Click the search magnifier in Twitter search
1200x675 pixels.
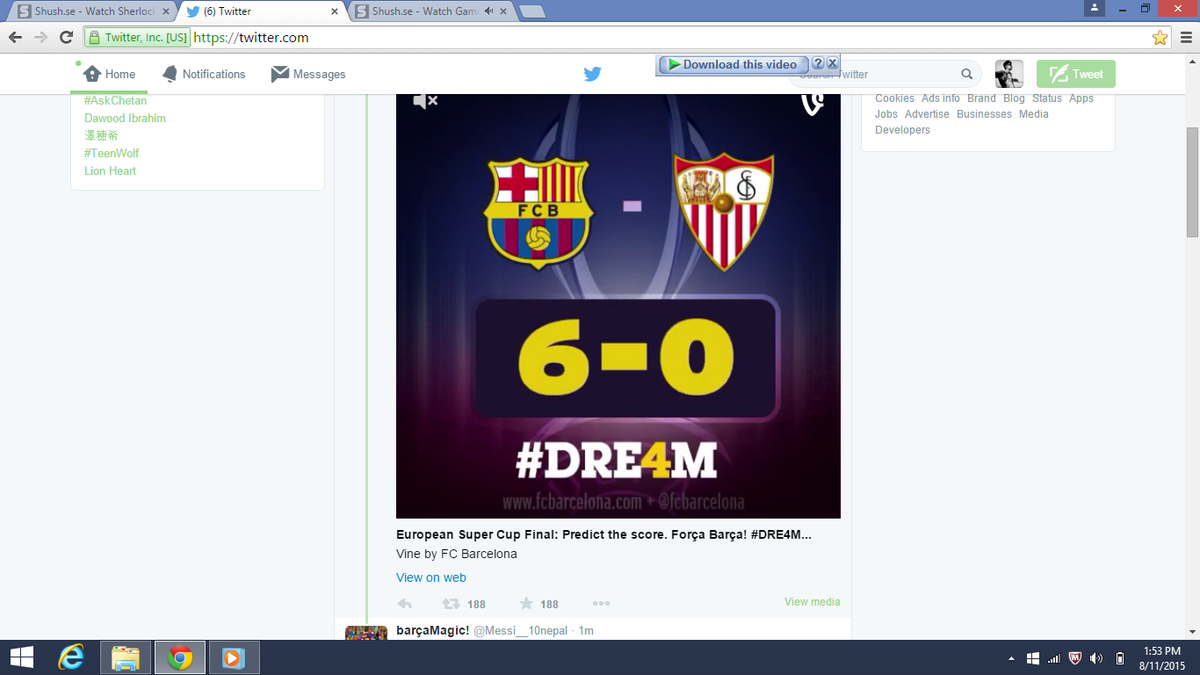pos(967,74)
